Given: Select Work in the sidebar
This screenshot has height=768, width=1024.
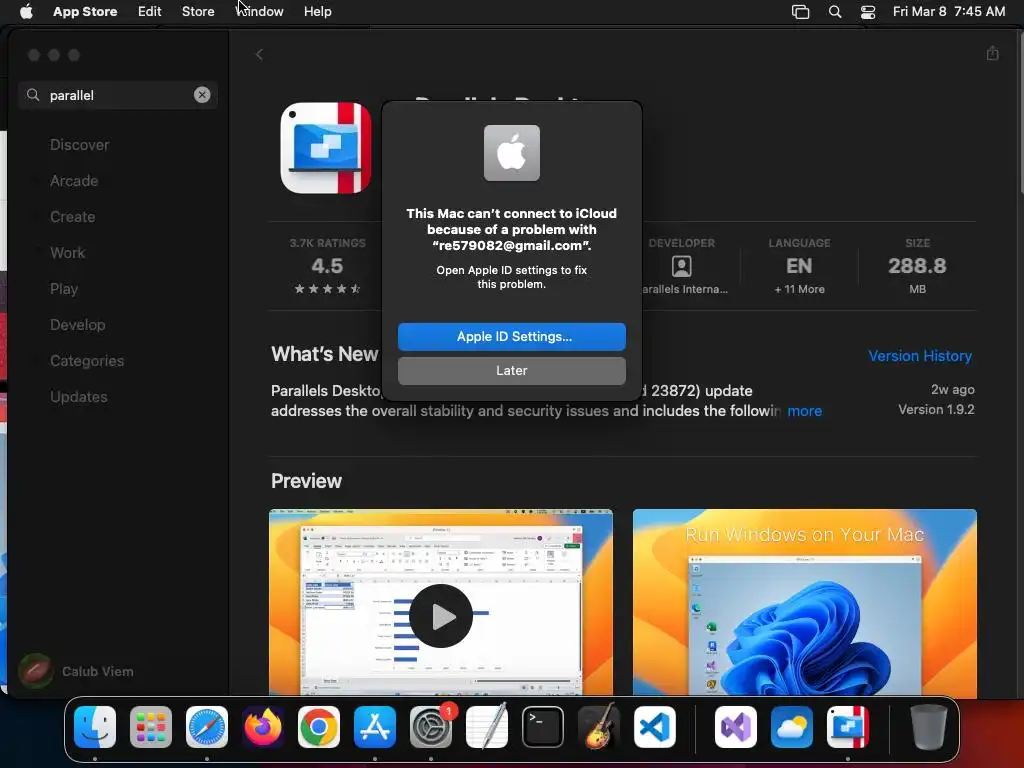Looking at the screenshot, I should coord(67,253).
